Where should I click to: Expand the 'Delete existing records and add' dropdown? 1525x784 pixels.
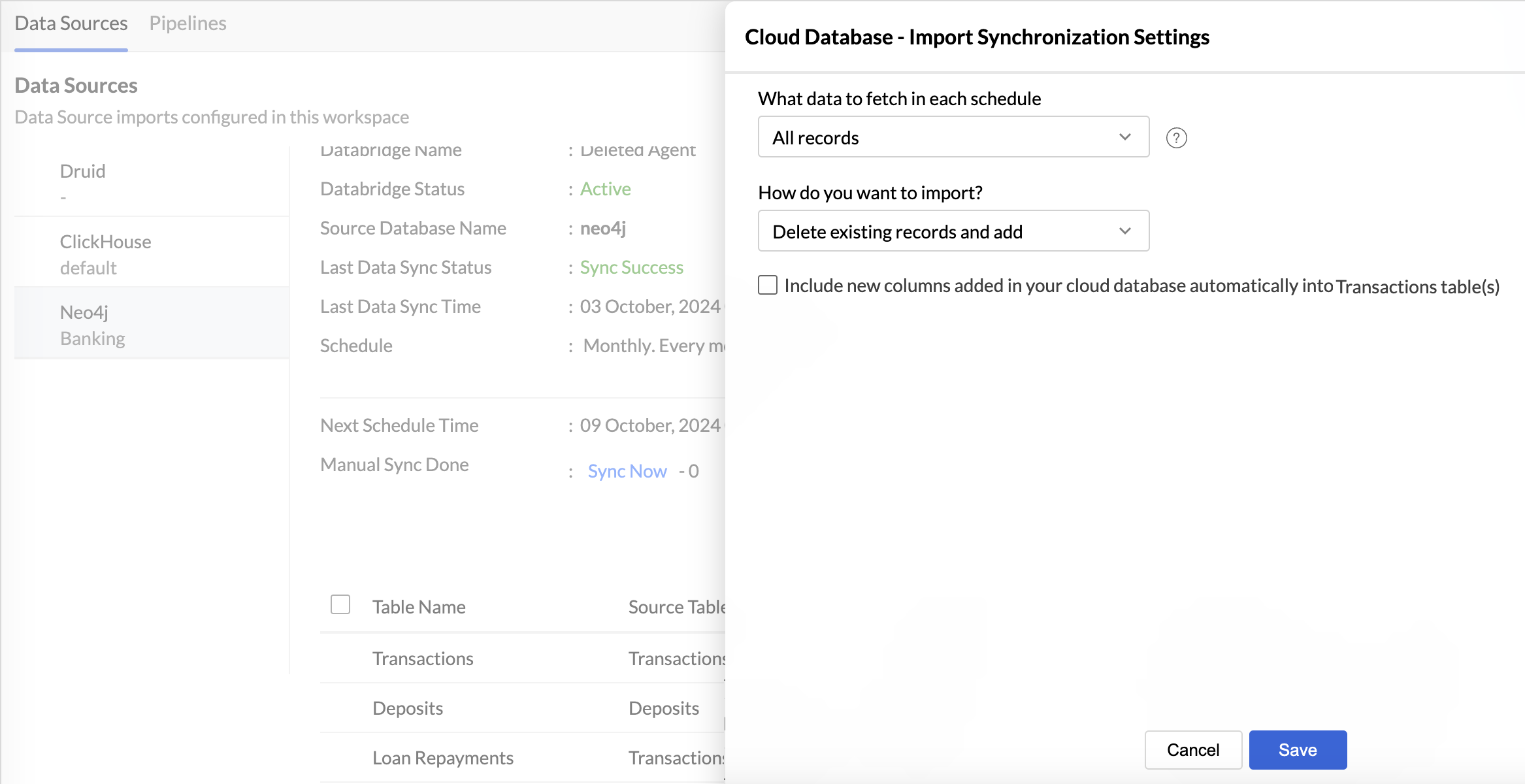tap(953, 231)
